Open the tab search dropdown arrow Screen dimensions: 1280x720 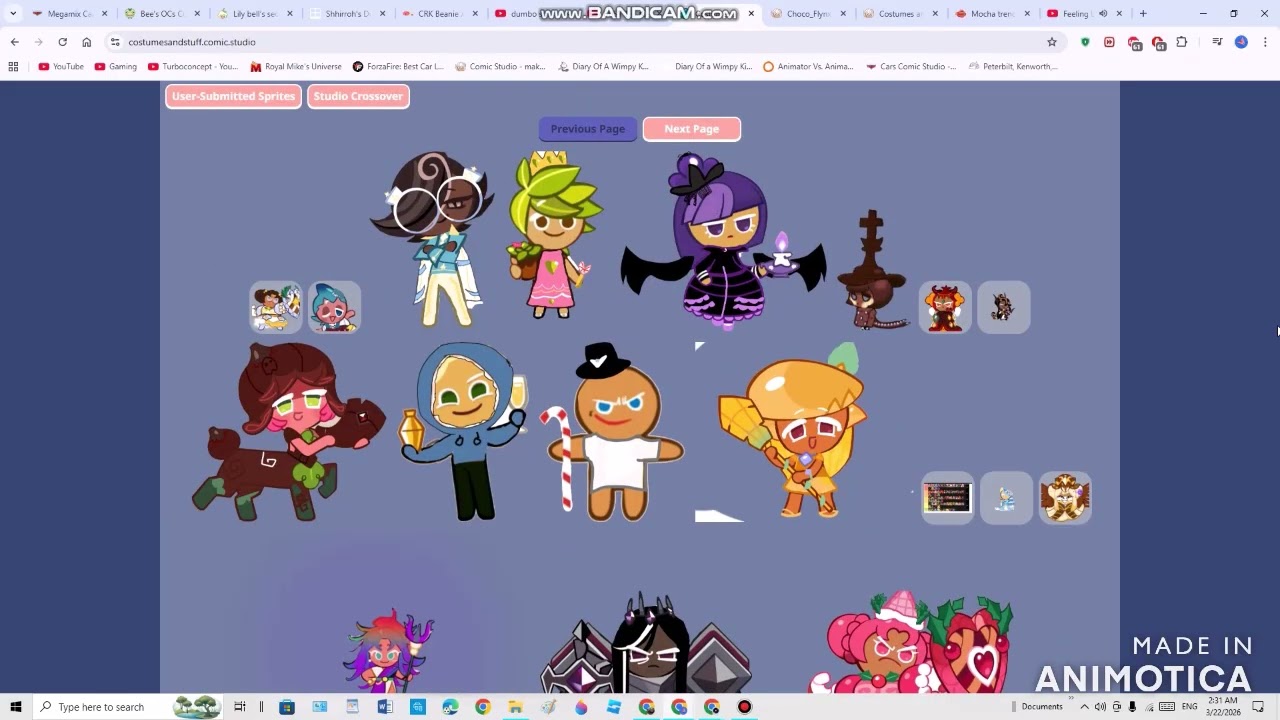pyautogui.click(x=13, y=14)
